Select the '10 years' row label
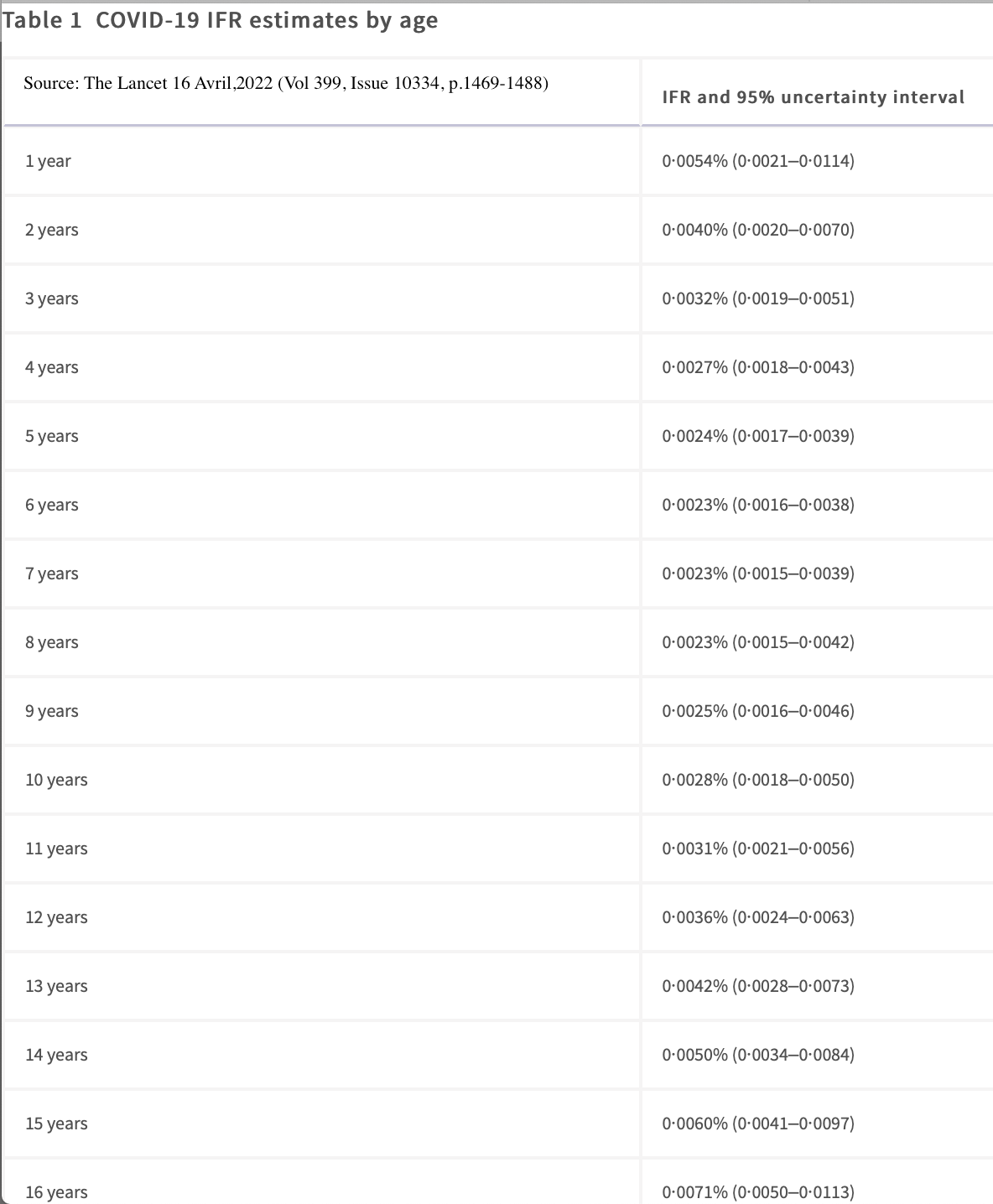The width and height of the screenshot is (993, 1204). click(x=56, y=780)
